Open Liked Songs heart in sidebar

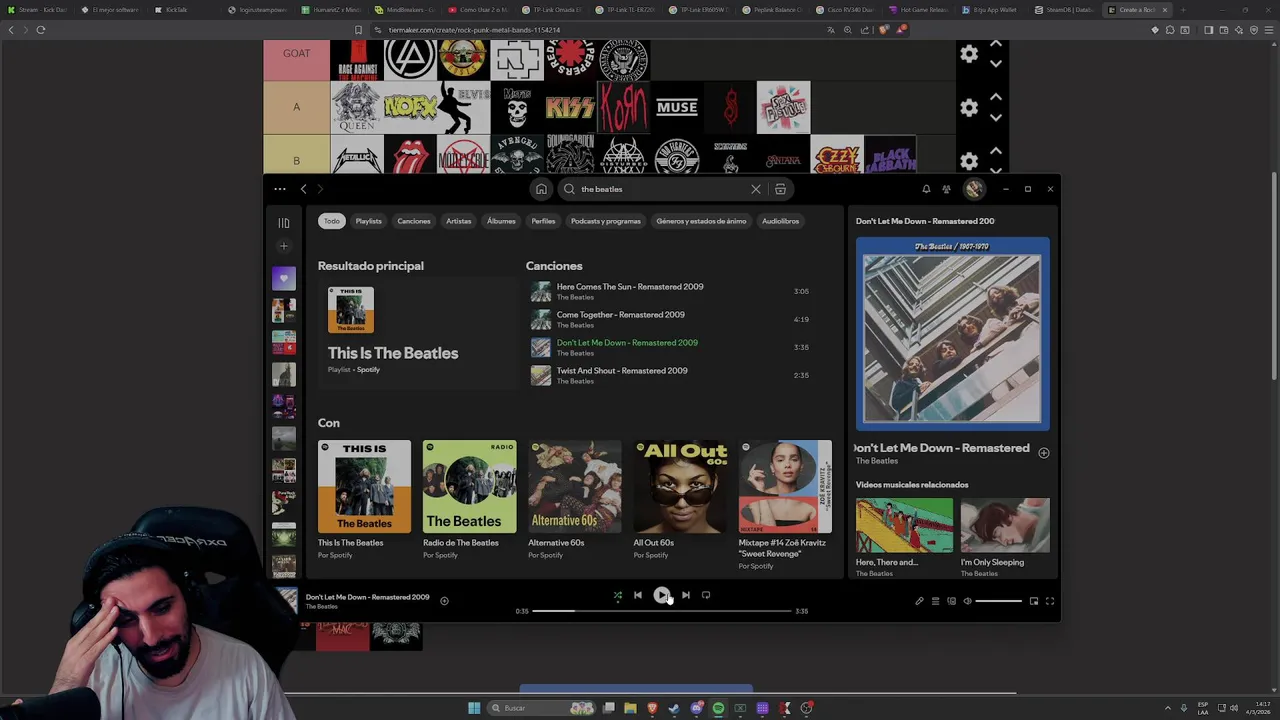pyautogui.click(x=284, y=279)
